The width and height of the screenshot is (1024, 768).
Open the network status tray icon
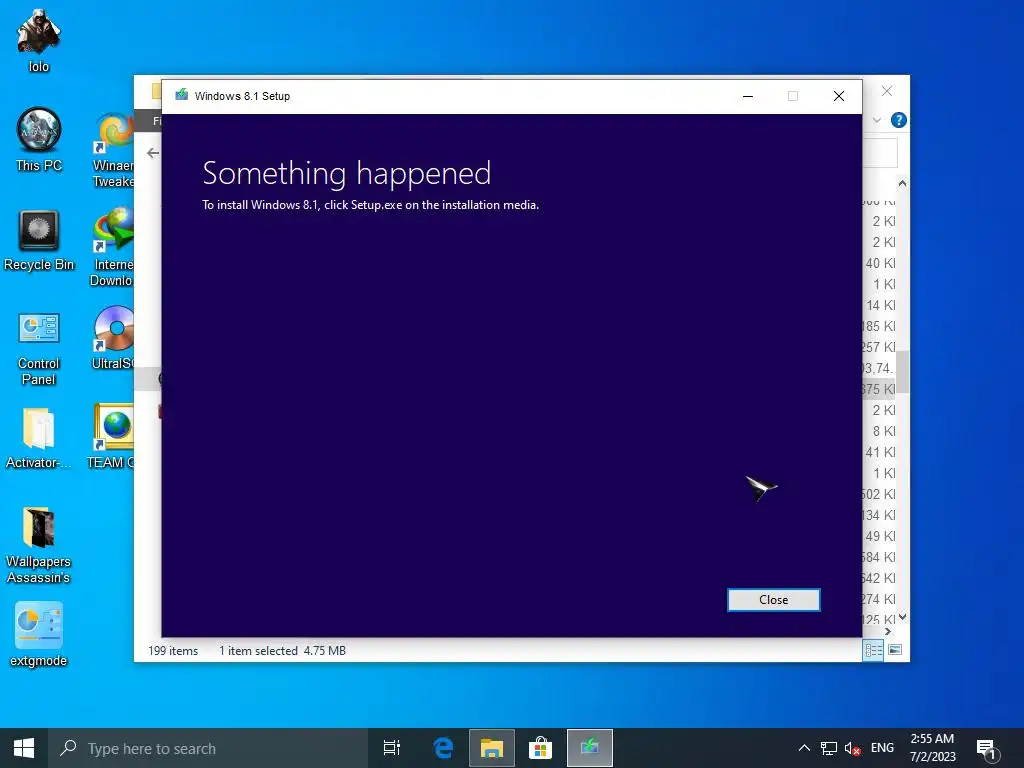point(829,748)
